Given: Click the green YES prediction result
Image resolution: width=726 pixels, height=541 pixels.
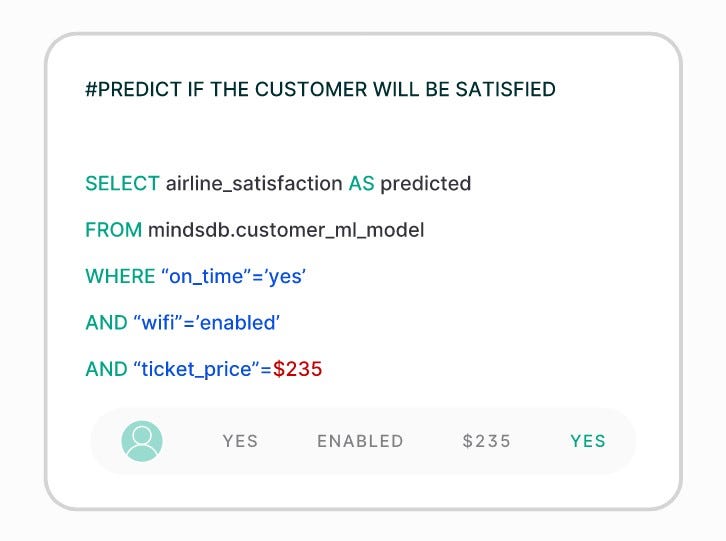Looking at the screenshot, I should tap(588, 441).
